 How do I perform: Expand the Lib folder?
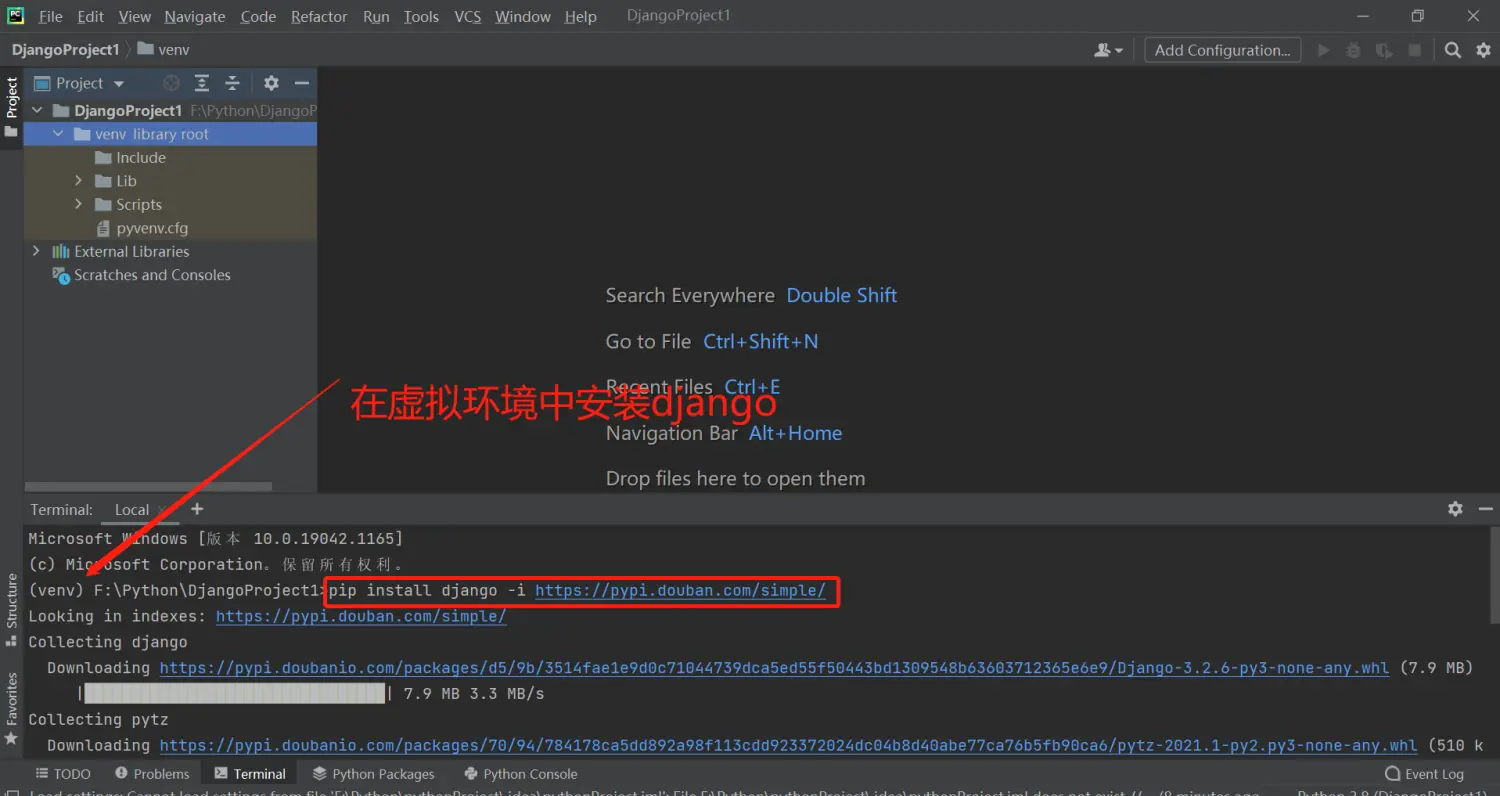[79, 181]
